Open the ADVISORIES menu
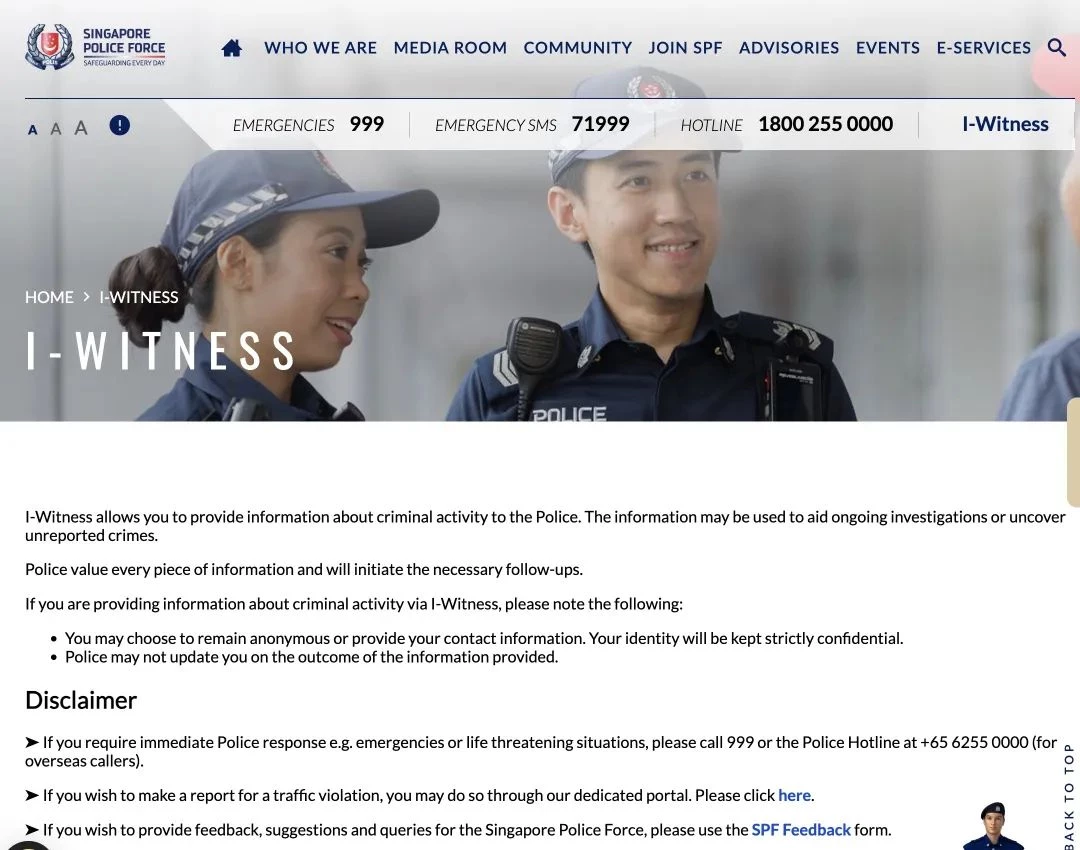Viewport: 1080px width, 850px height. pyautogui.click(x=789, y=48)
